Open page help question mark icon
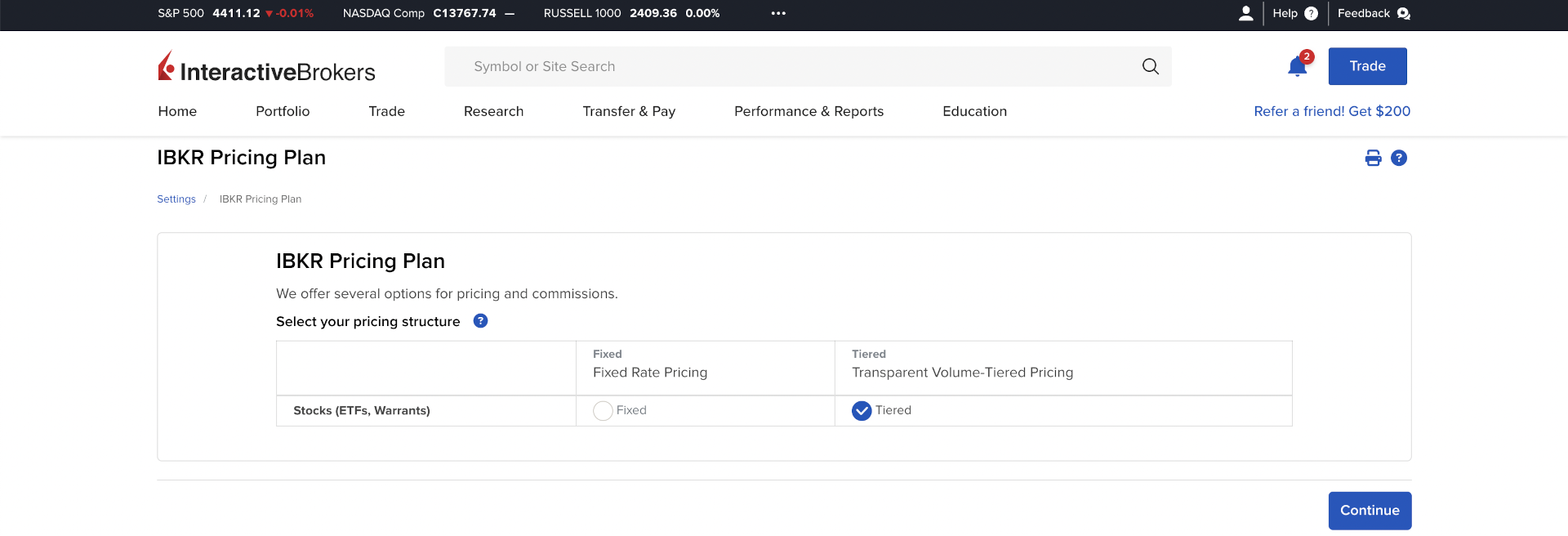The height and width of the screenshot is (536, 1568). pos(1399,158)
